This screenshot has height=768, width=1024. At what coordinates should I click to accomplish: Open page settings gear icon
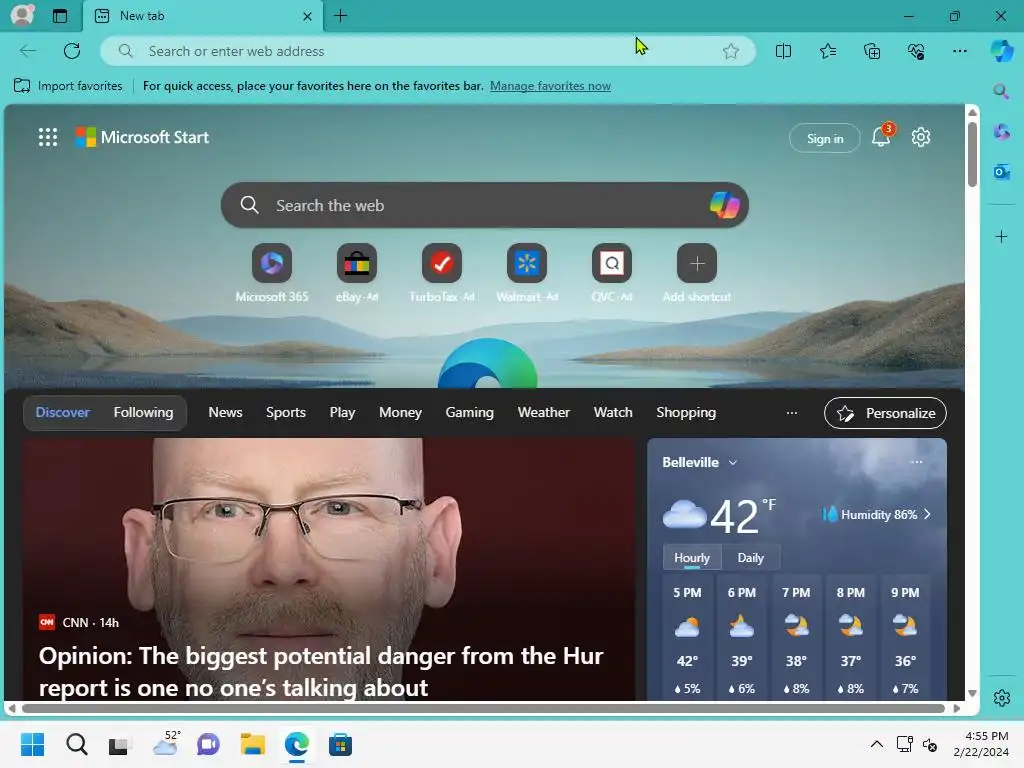(x=921, y=137)
